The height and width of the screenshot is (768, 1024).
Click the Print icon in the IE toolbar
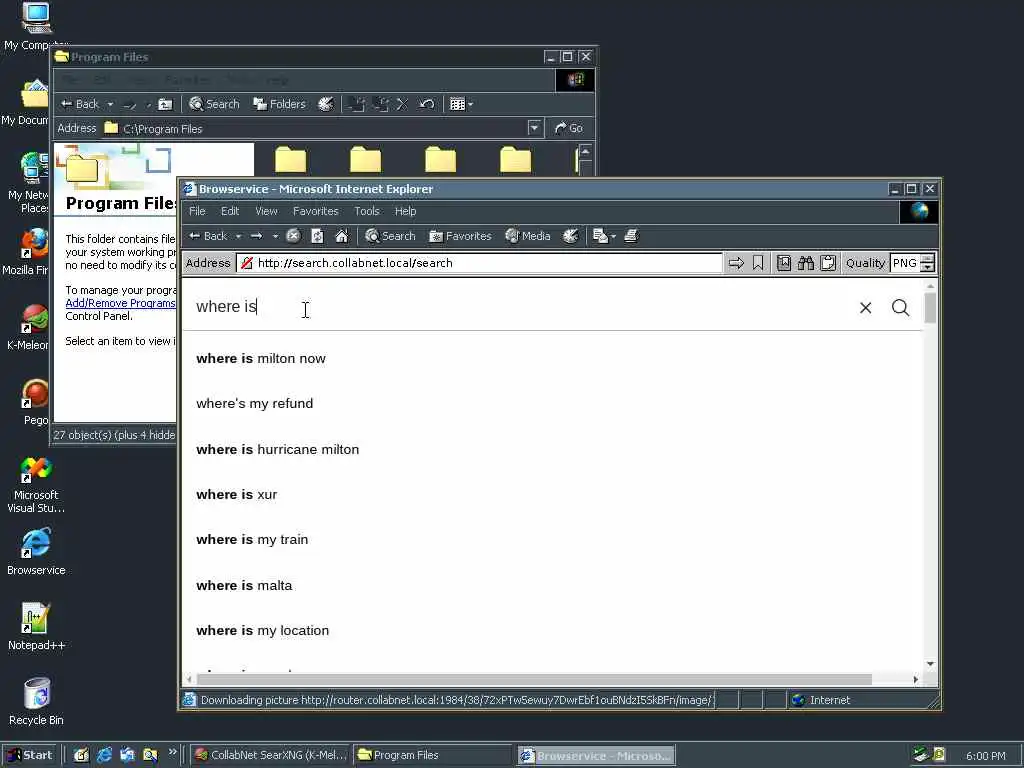click(x=631, y=236)
